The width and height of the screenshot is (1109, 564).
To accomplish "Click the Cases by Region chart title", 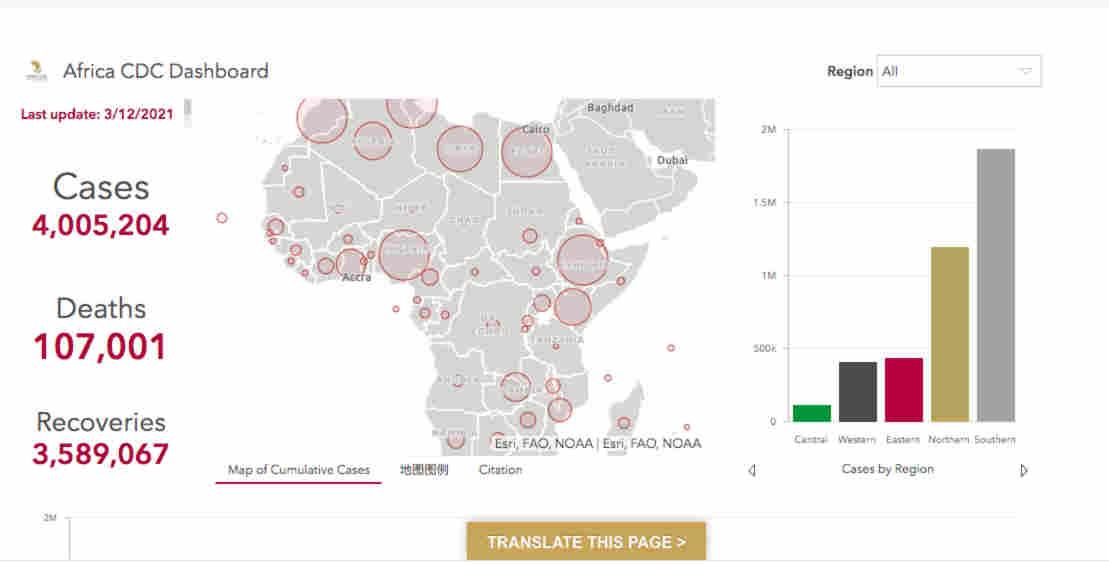I will tap(888, 469).
